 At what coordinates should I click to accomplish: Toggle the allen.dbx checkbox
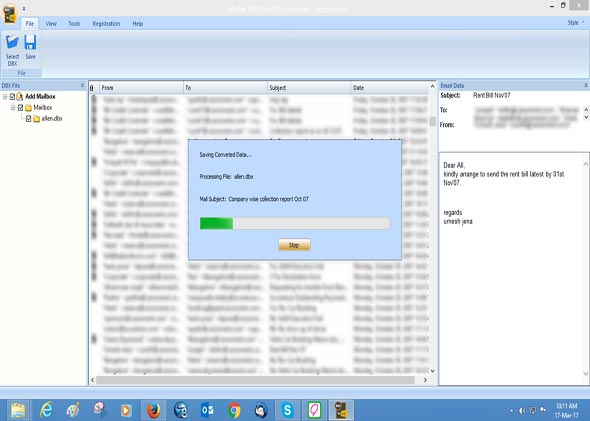point(29,119)
